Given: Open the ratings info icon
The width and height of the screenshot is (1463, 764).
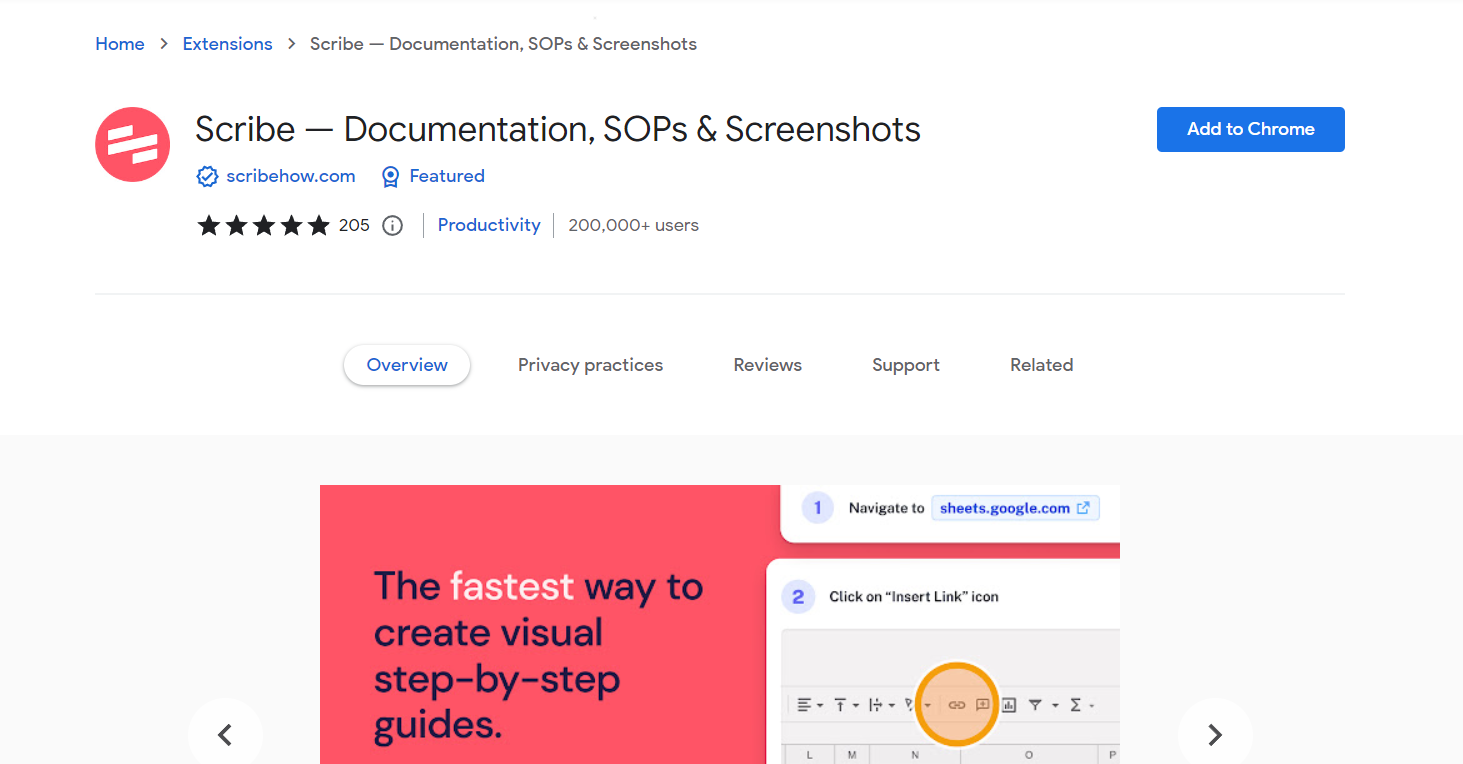Looking at the screenshot, I should [393, 226].
